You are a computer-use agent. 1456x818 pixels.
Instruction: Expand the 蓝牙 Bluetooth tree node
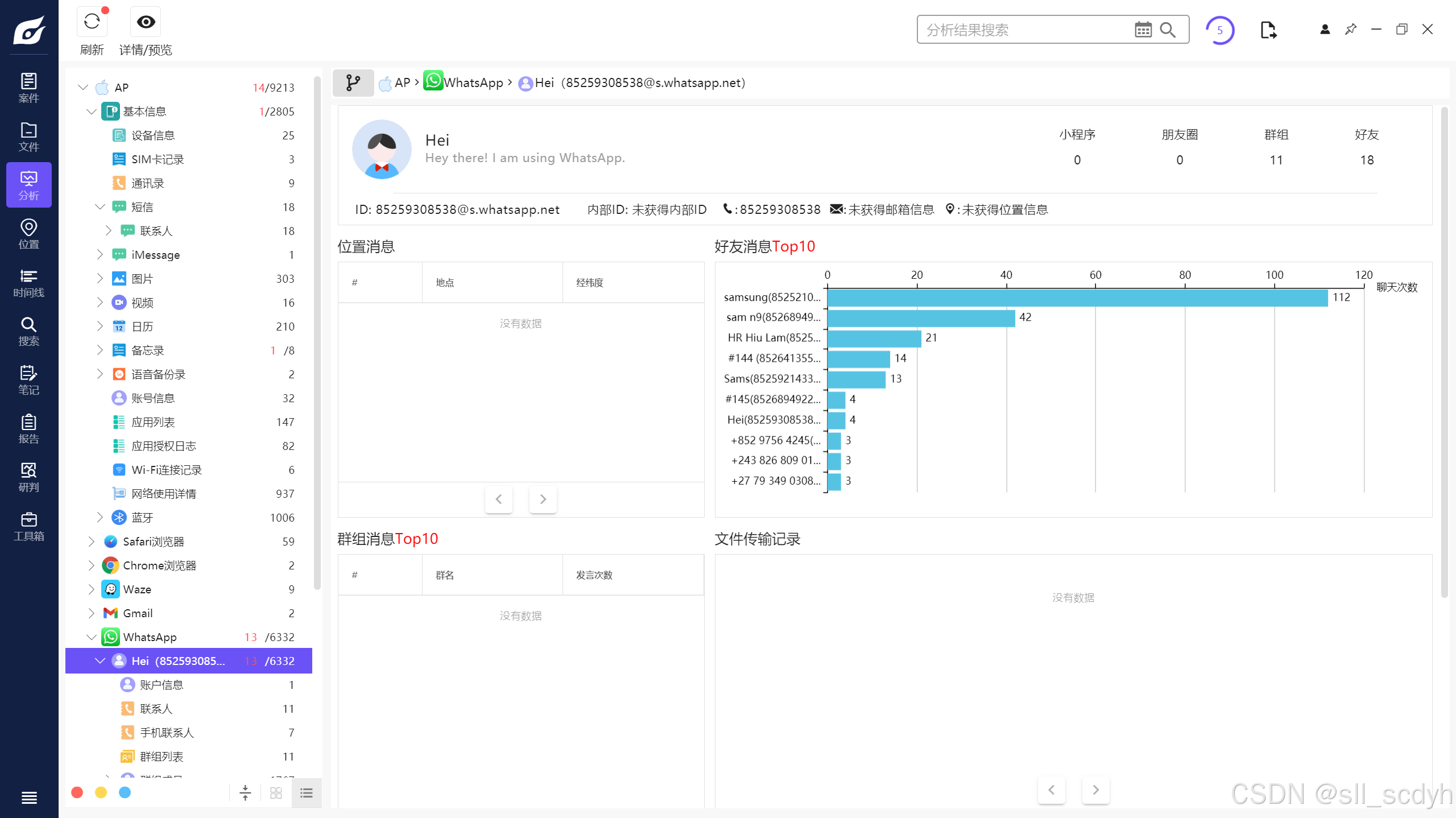click(x=100, y=517)
